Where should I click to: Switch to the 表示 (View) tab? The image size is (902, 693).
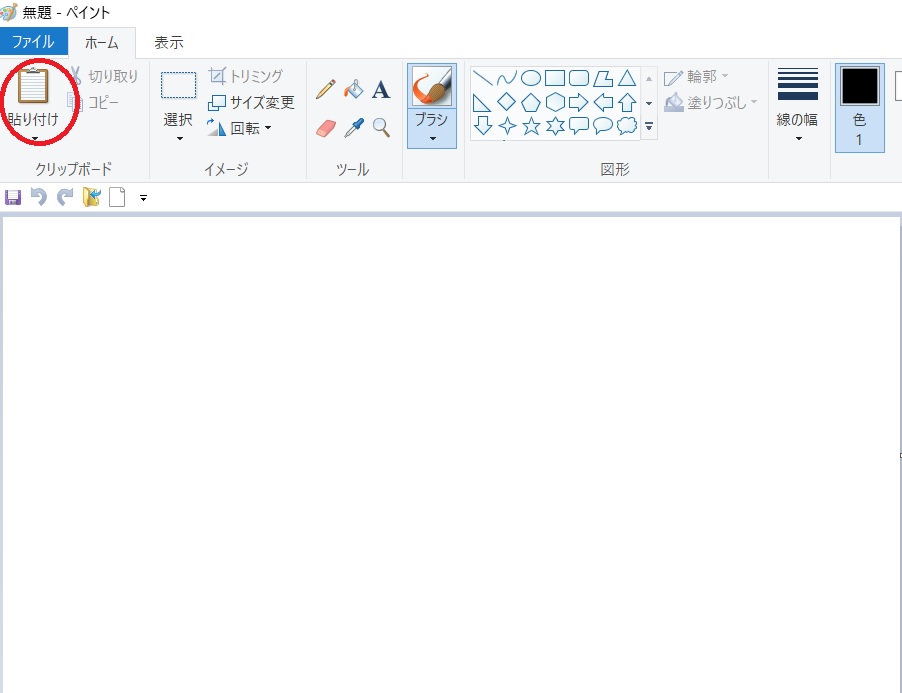166,42
